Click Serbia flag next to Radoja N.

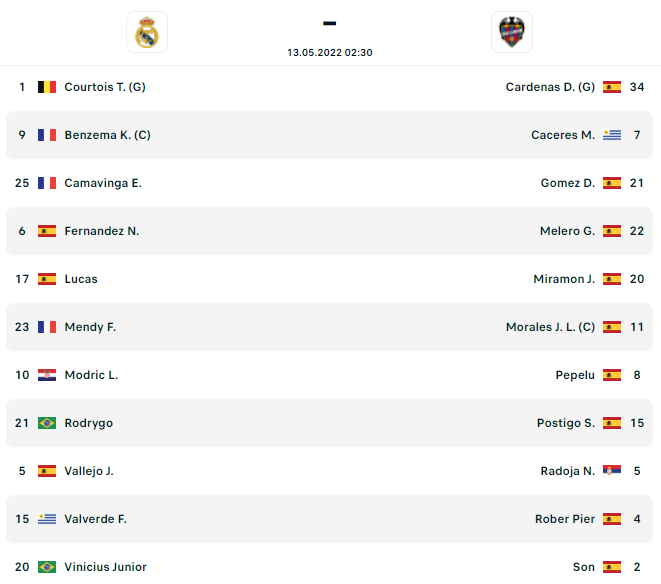[612, 471]
